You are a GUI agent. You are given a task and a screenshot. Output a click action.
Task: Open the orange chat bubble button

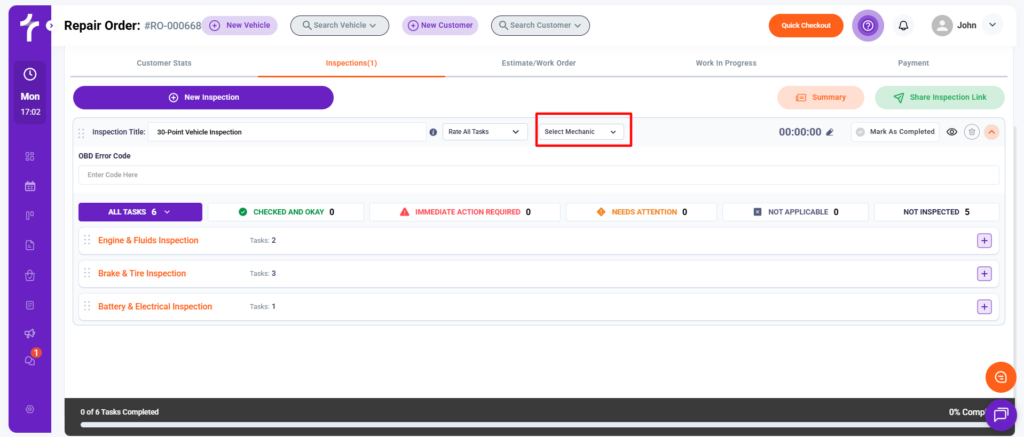pyautogui.click(x=1000, y=377)
